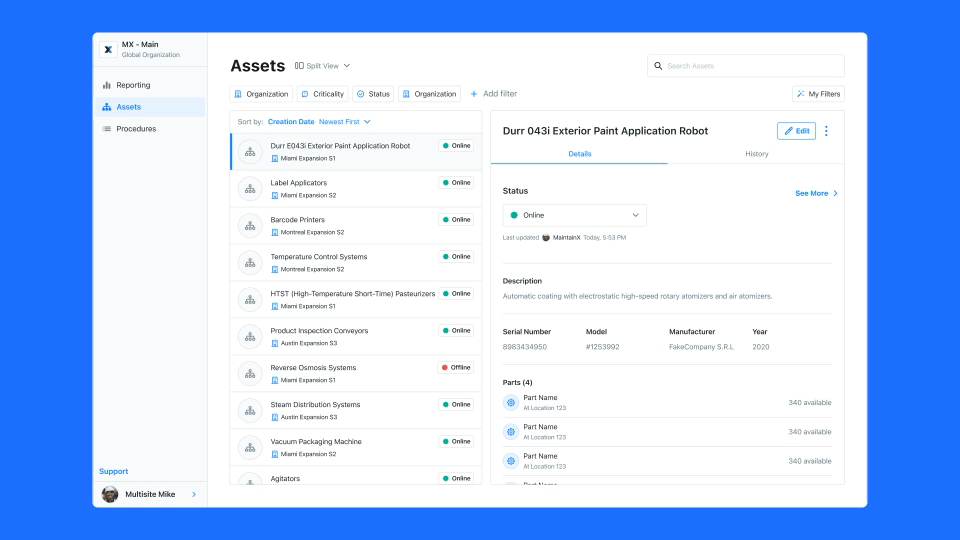This screenshot has width=960, height=540.
Task: Change the Creation Date sort field
Action: click(291, 122)
